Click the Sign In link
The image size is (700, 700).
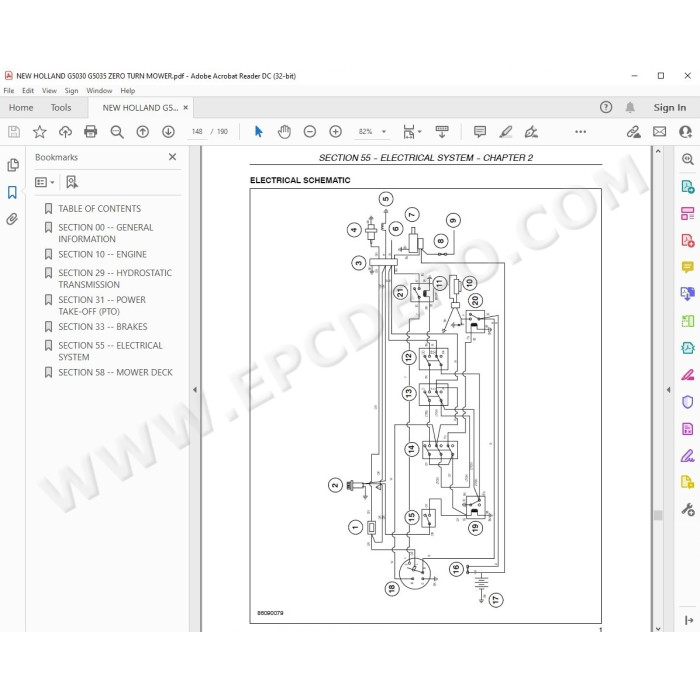(x=670, y=108)
